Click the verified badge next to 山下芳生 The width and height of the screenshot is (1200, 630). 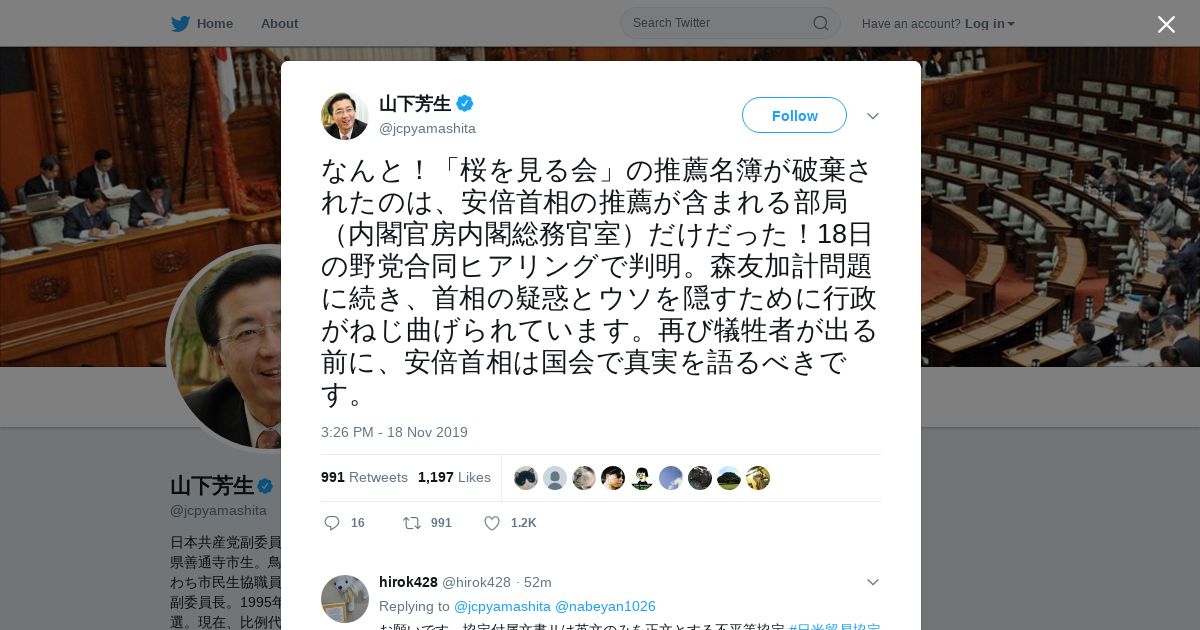465,103
